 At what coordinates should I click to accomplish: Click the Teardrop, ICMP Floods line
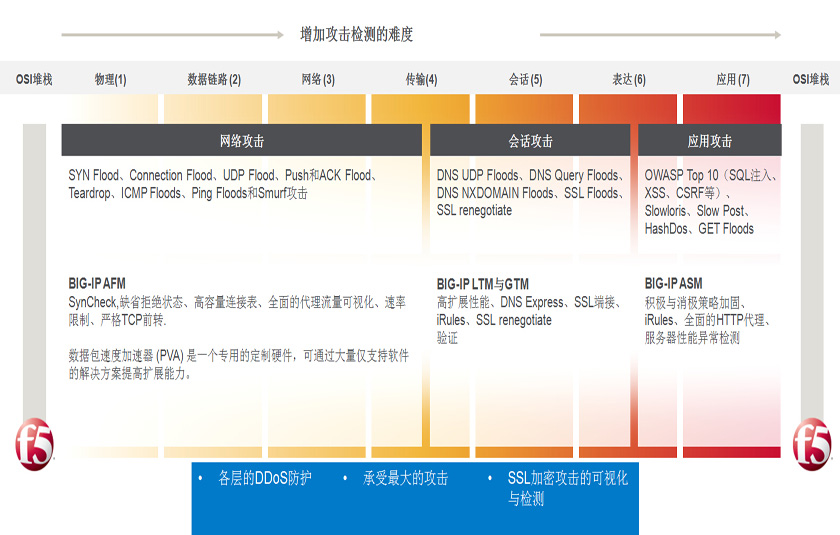tap(188, 193)
